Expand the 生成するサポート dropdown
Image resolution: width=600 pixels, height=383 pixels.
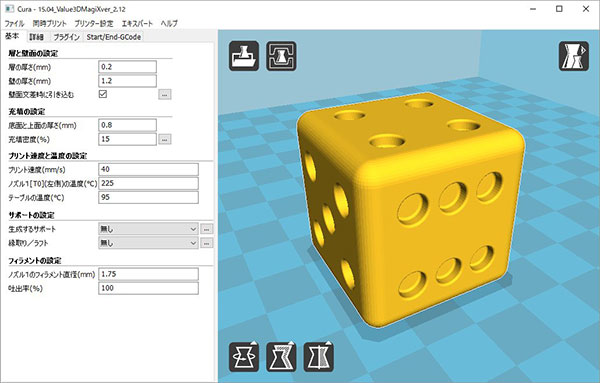click(x=148, y=229)
